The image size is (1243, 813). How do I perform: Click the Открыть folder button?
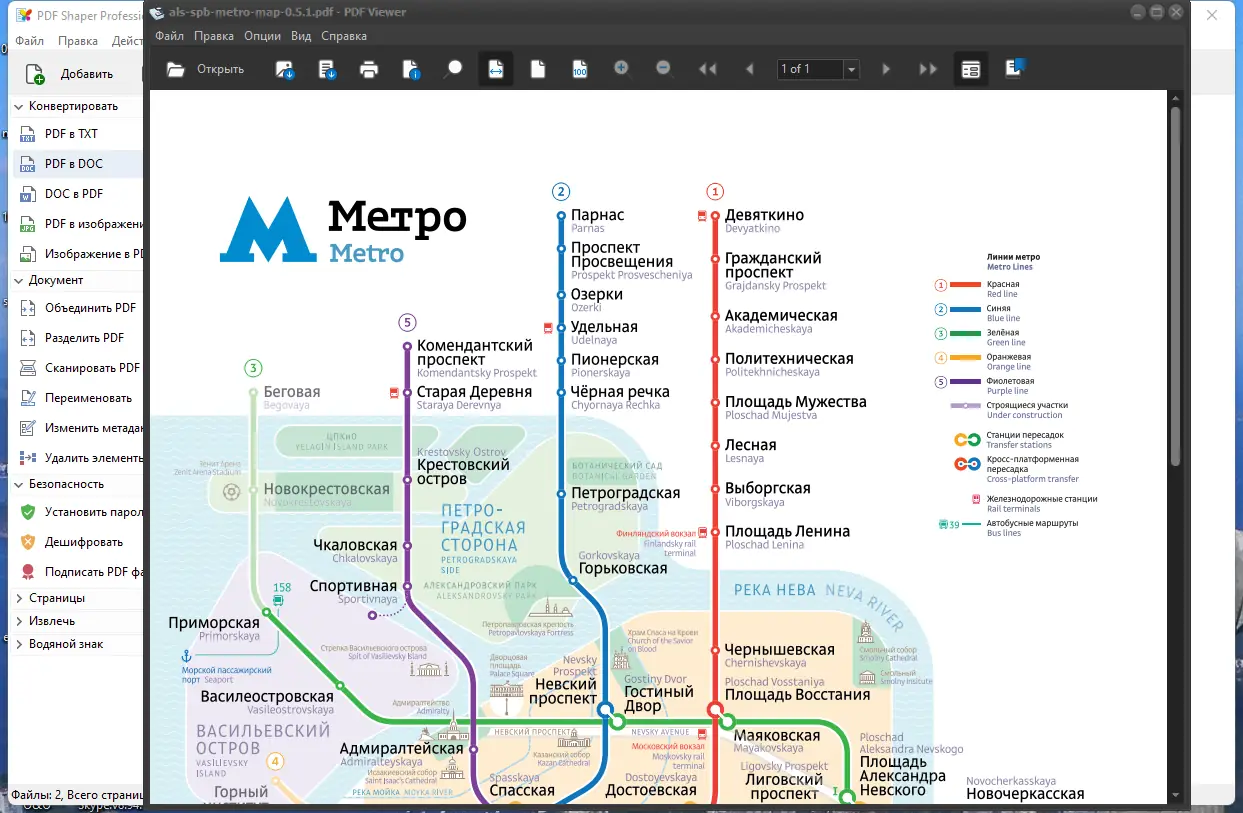coord(205,69)
